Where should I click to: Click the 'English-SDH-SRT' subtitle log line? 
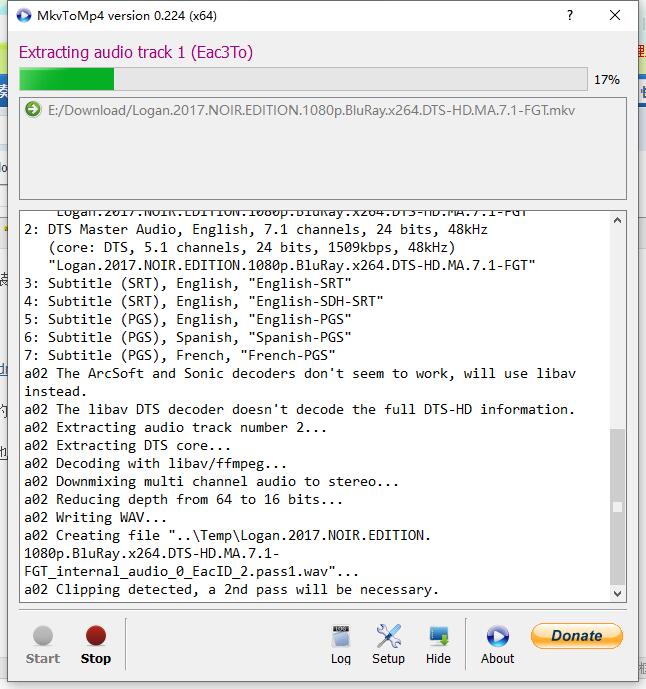(x=203, y=301)
